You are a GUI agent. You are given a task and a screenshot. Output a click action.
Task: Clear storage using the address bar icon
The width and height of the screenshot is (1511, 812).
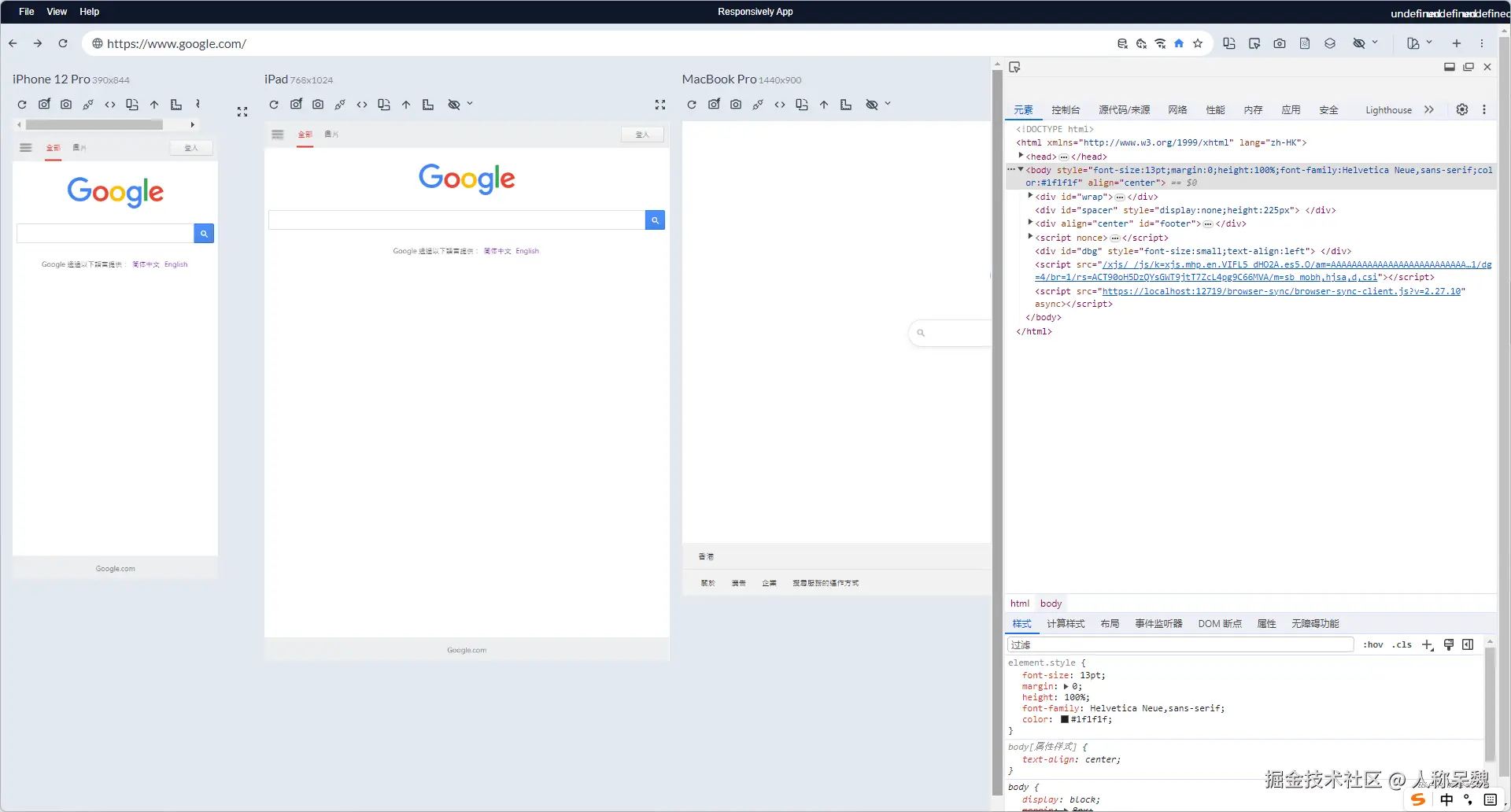click(1122, 43)
